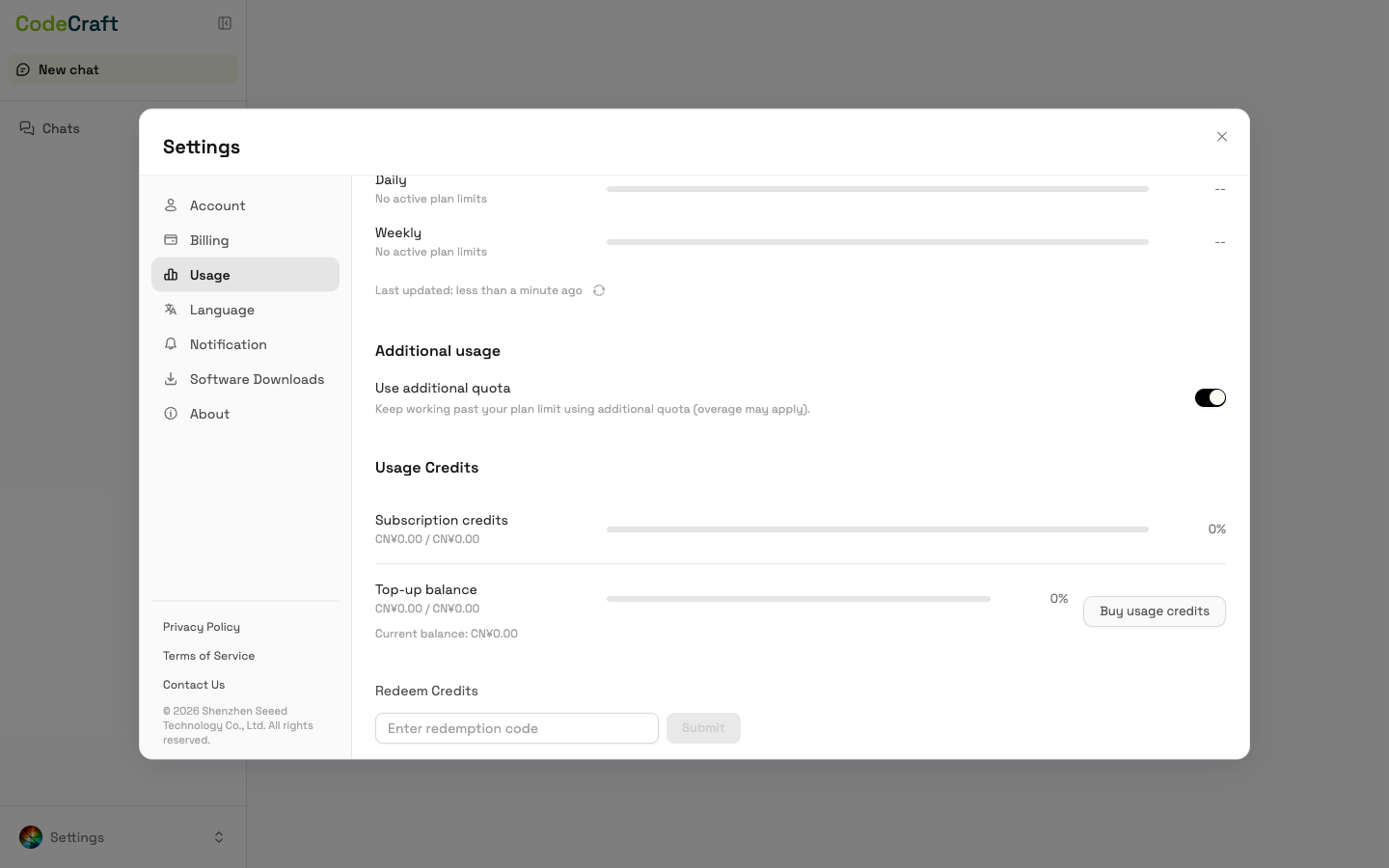Screen dimensions: 1389x868
Task: Click the Top-up balance progress bar
Action: coord(799,599)
